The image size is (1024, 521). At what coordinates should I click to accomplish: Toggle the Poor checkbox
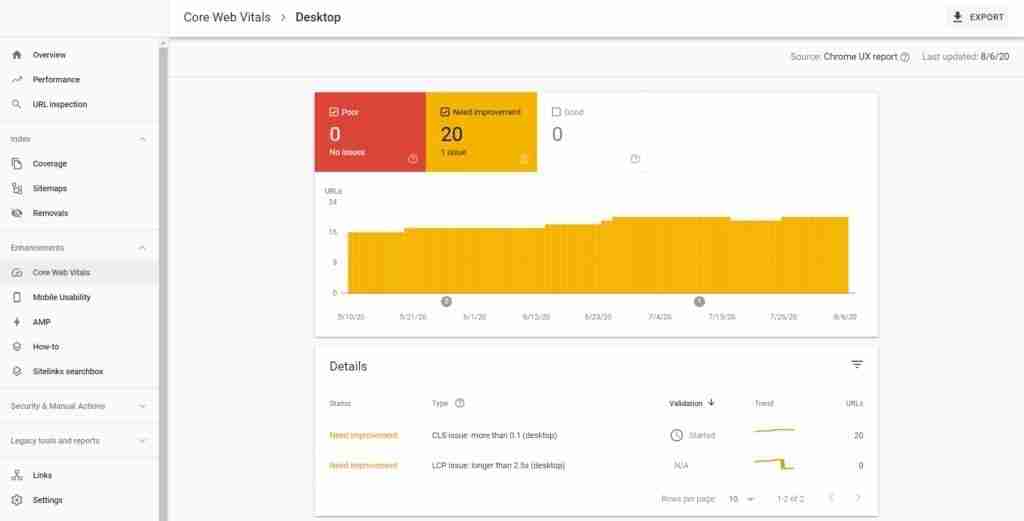(x=334, y=112)
